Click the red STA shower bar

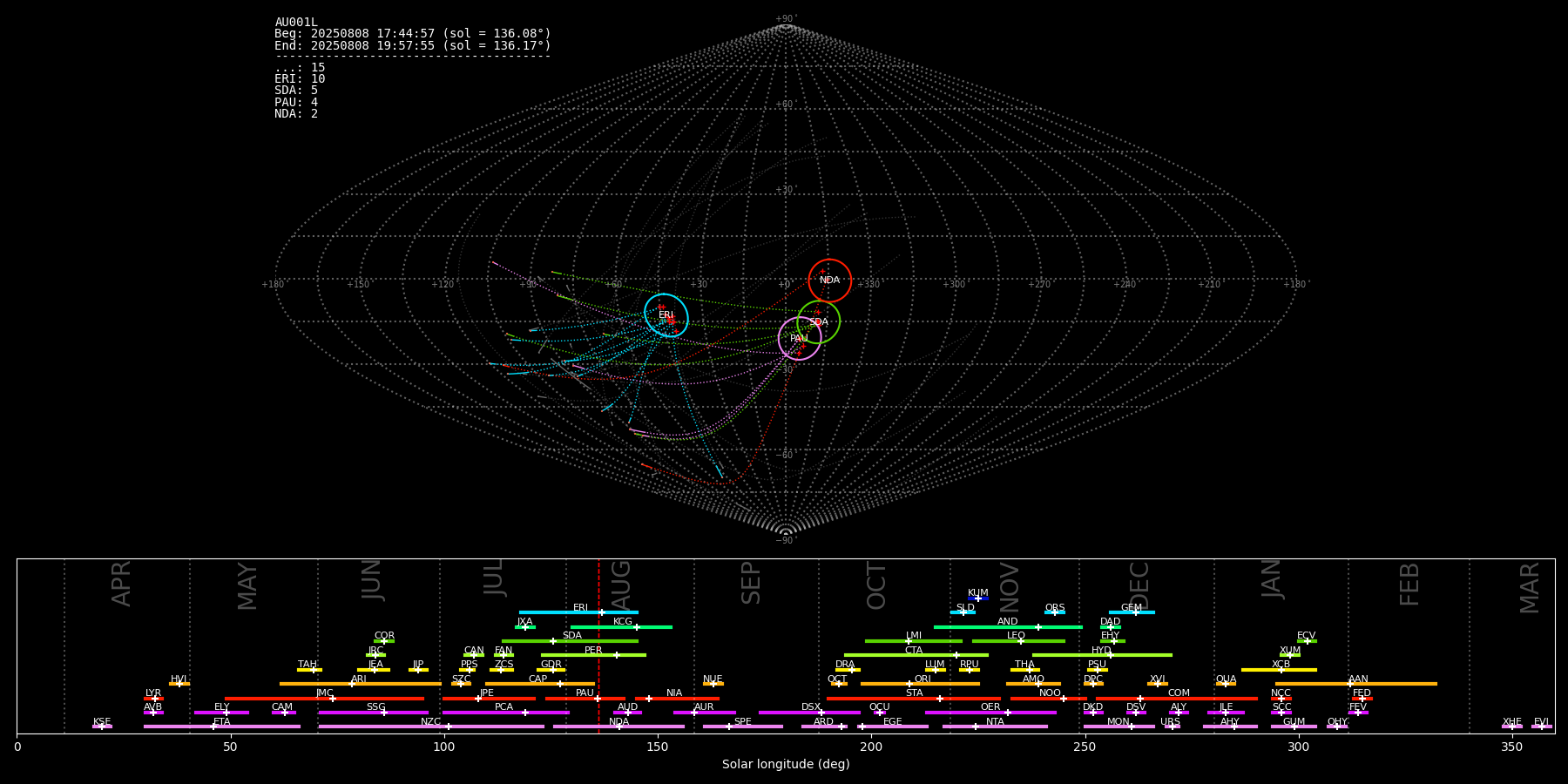tap(914, 699)
